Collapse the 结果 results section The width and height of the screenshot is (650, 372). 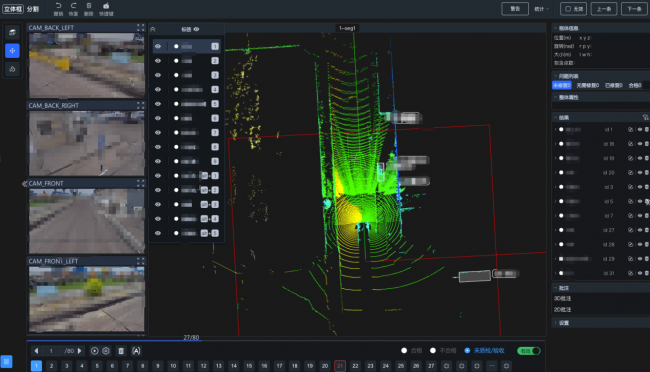[x=555, y=118]
